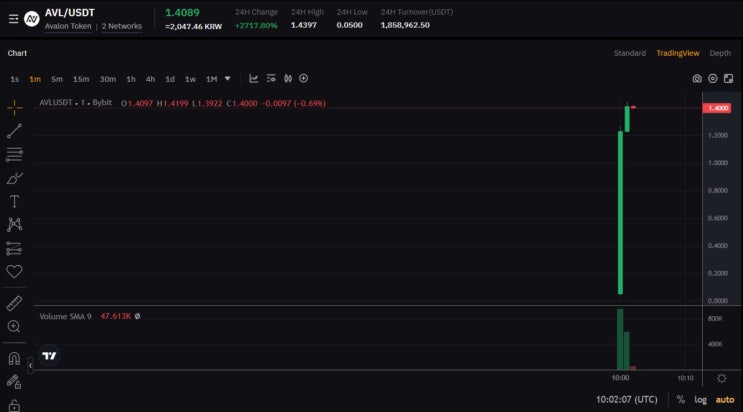743x412 pixels.
Task: Open the pattern drawing tool
Action: (14, 224)
